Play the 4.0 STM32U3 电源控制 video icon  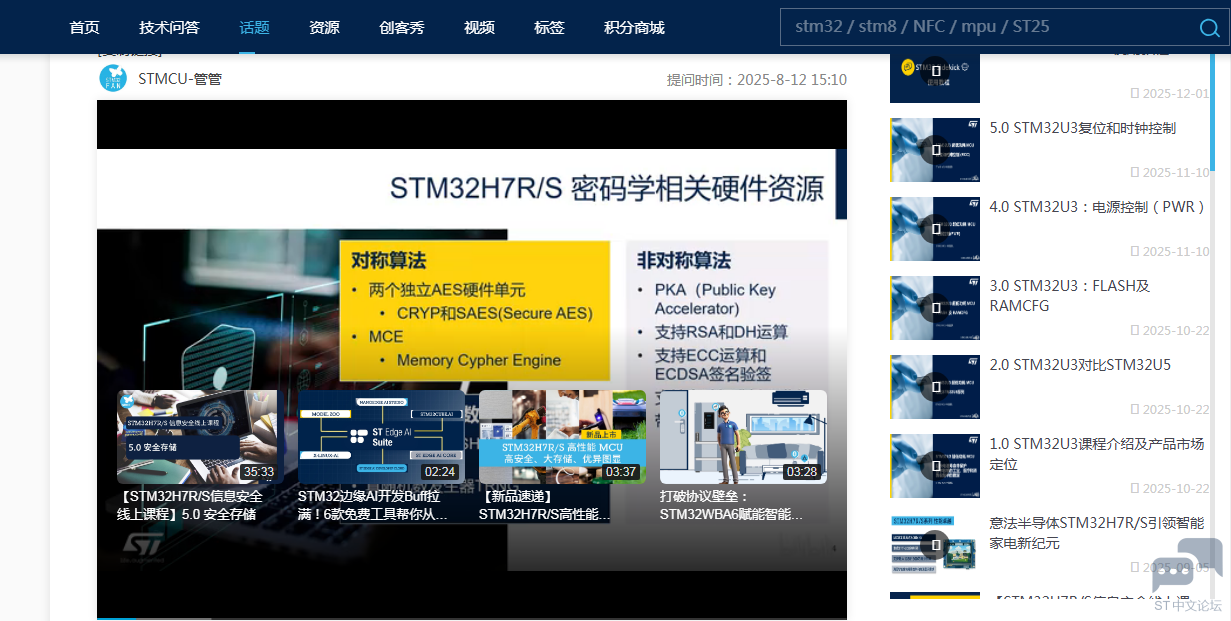[x=935, y=229]
